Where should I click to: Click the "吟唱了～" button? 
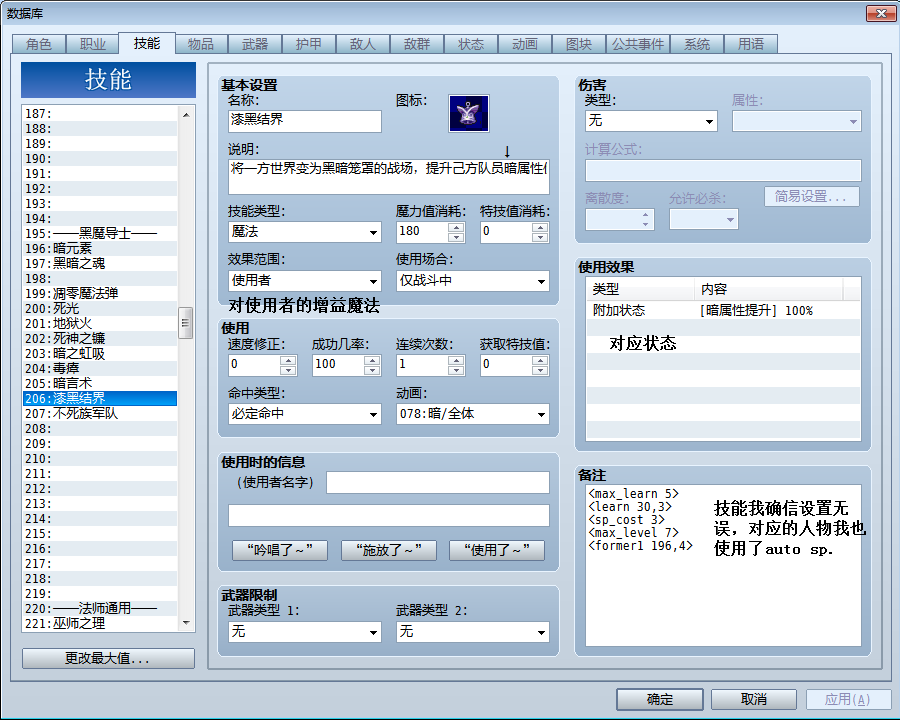point(280,550)
